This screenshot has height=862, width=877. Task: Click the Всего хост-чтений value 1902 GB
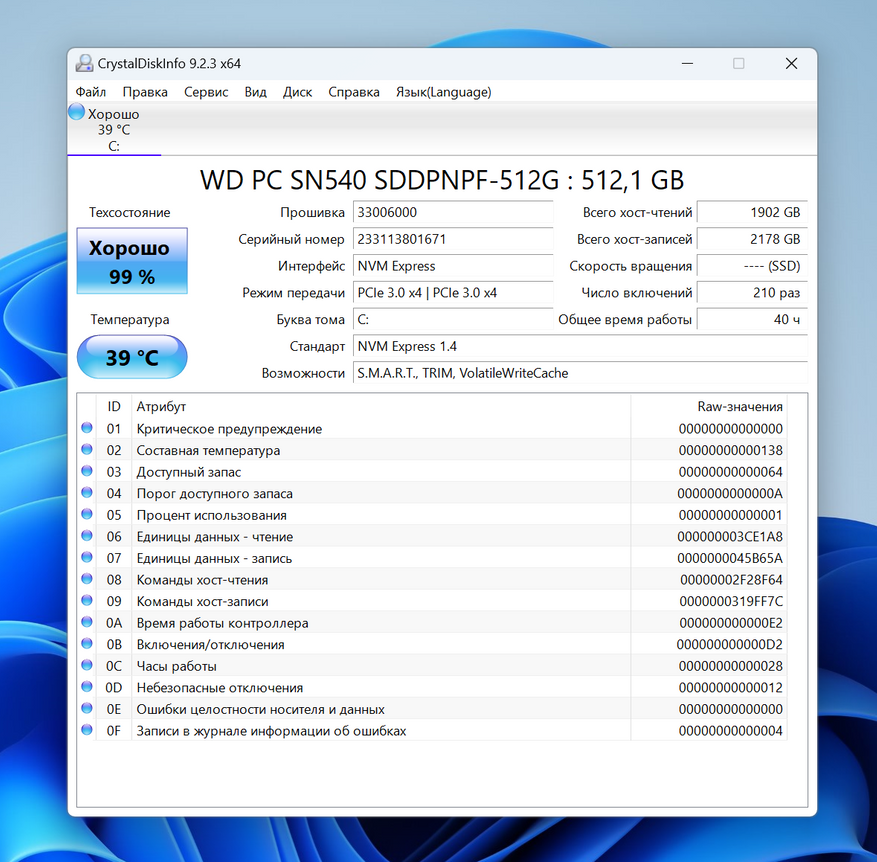[752, 213]
